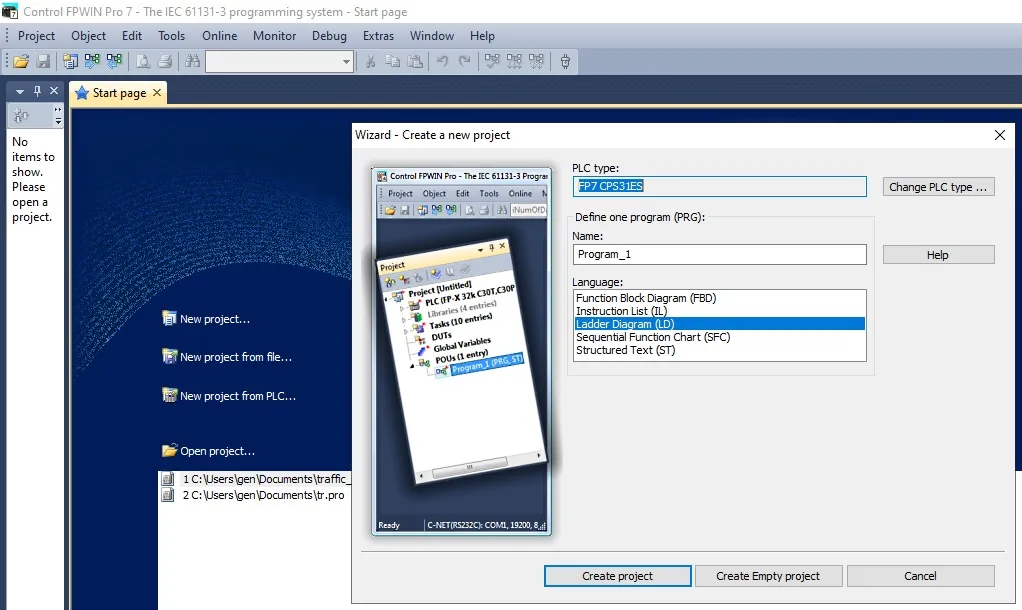1022x610 pixels.
Task: Select Ladder Diagram (LD) language
Action: (720, 324)
